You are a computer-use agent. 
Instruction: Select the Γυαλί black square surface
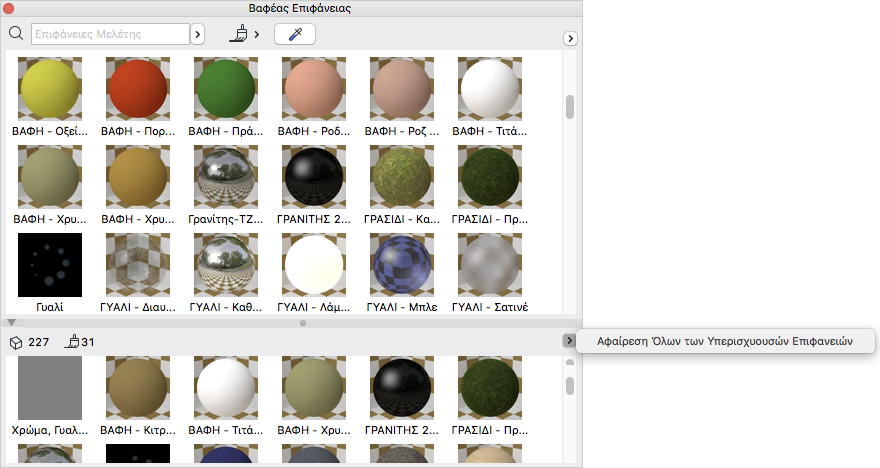coord(50,265)
